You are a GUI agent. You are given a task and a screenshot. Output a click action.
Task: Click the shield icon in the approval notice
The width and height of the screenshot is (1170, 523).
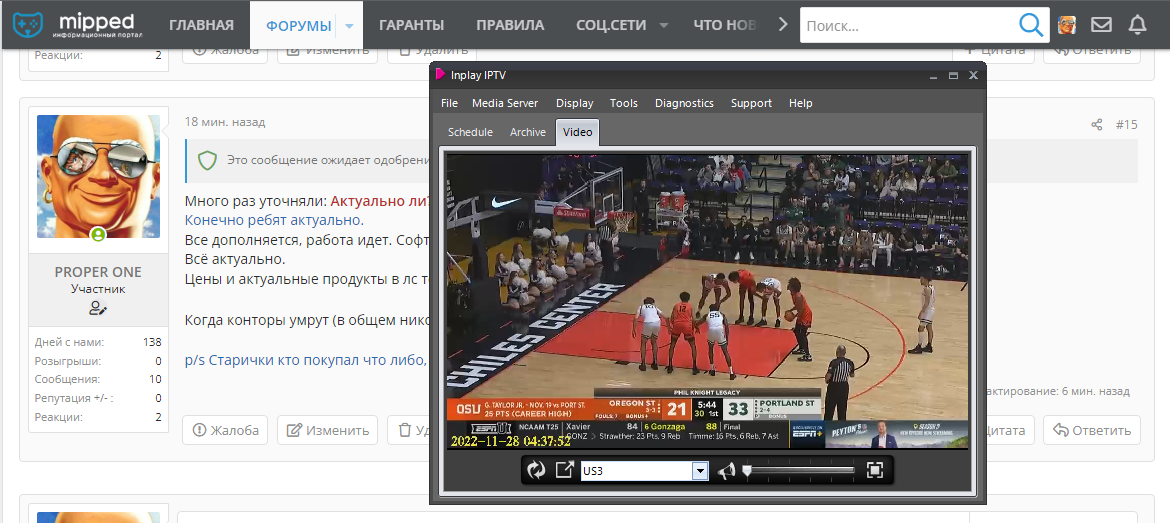[207, 160]
